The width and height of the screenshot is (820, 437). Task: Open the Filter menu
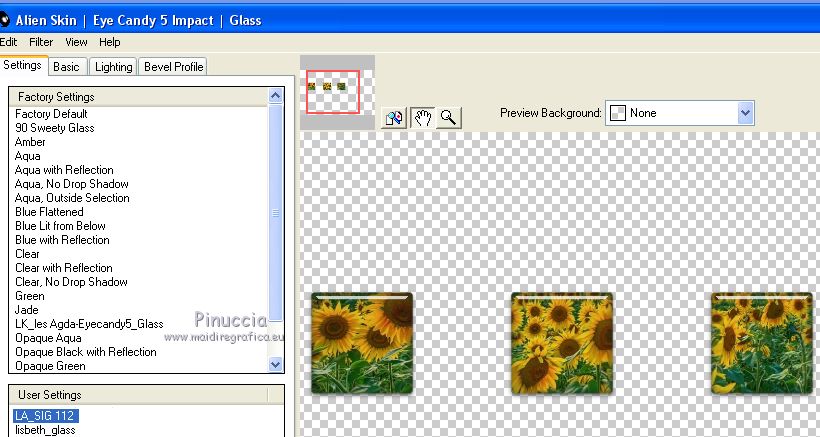[41, 42]
